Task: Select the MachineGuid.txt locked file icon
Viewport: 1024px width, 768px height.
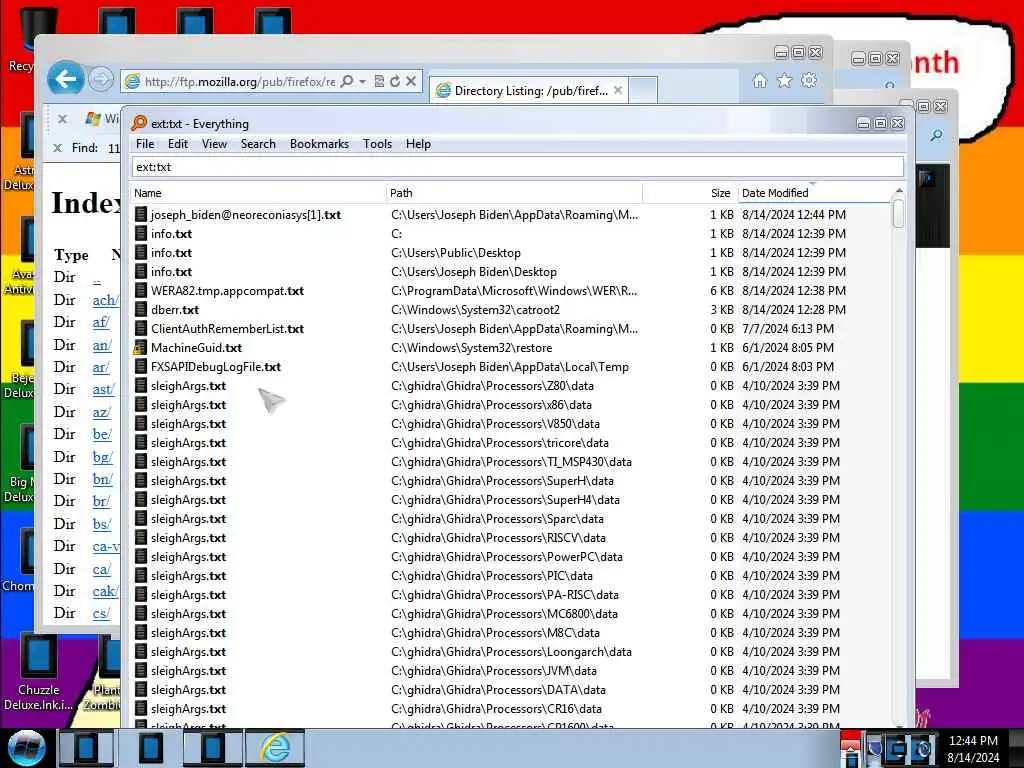Action: point(140,347)
